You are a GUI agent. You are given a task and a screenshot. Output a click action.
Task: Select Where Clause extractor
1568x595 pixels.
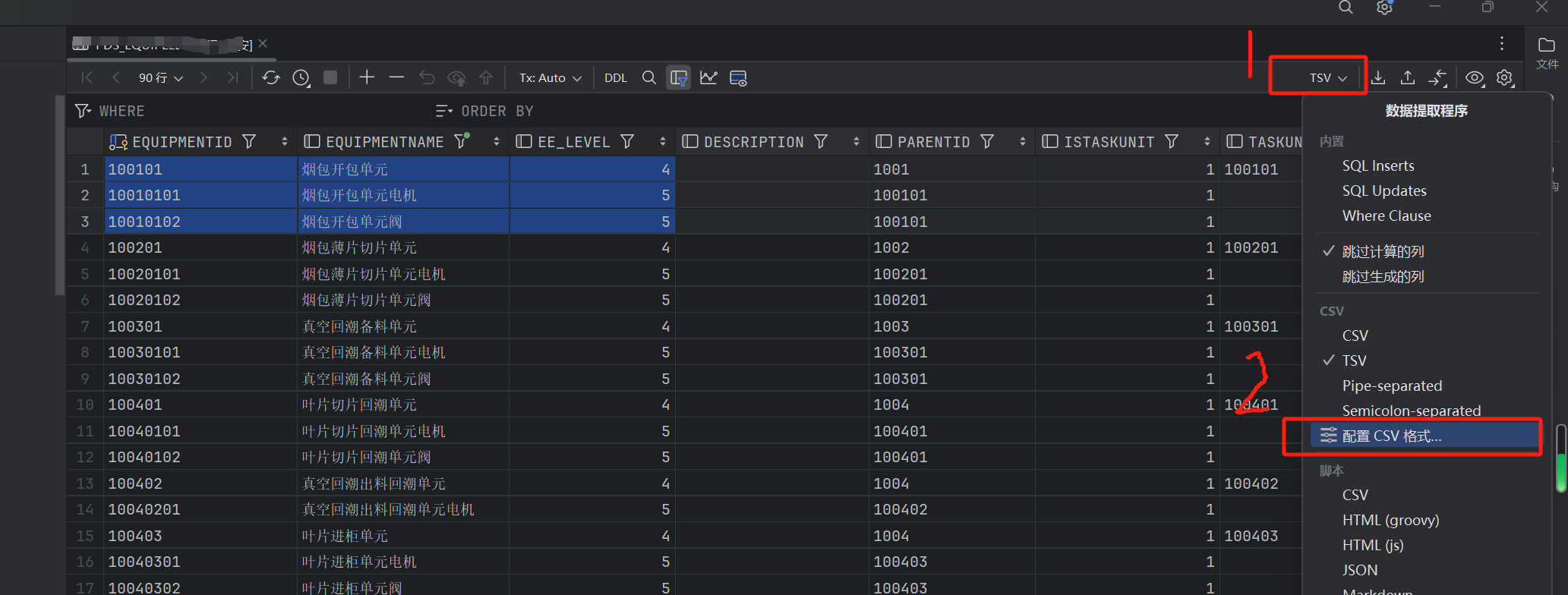click(x=1387, y=216)
